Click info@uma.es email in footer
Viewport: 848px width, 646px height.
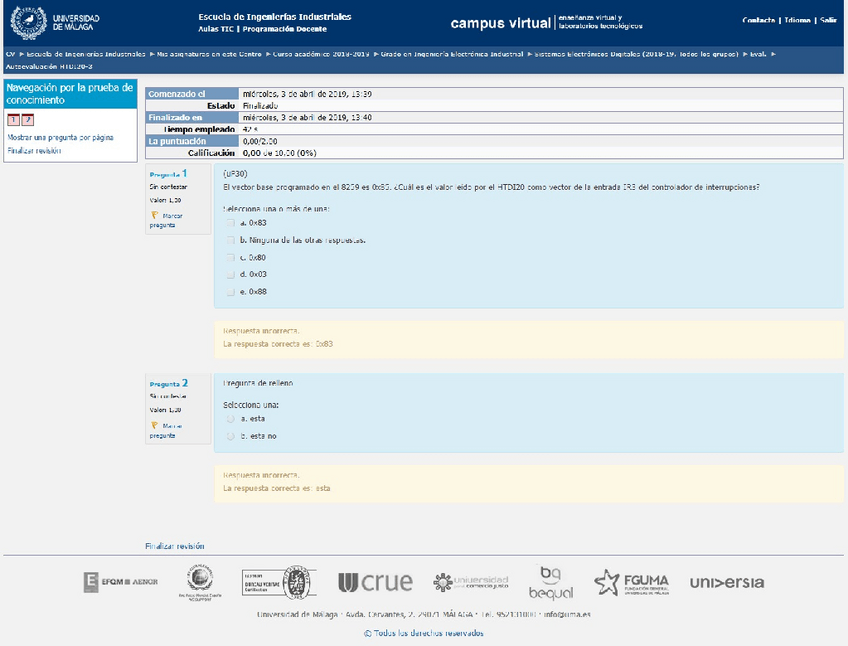567,615
